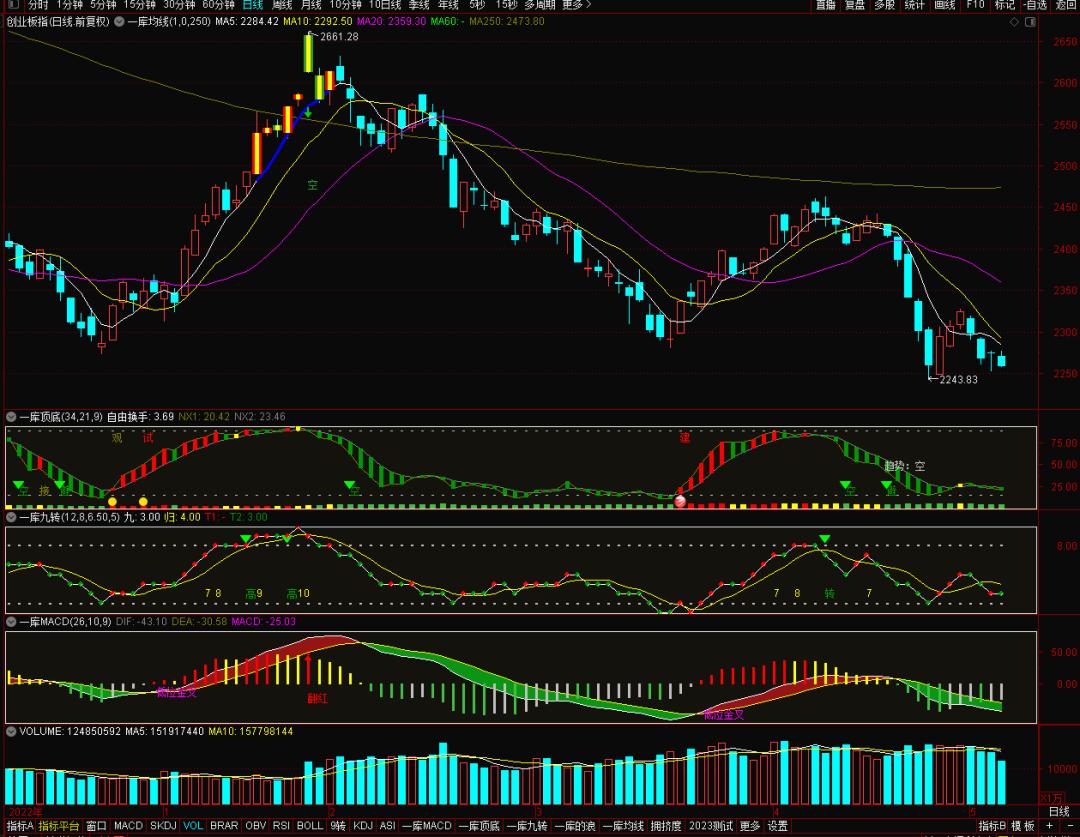Viewport: 1080px width, 837px height.
Task: Switch to 周线 weekly period
Action: (x=282, y=5)
